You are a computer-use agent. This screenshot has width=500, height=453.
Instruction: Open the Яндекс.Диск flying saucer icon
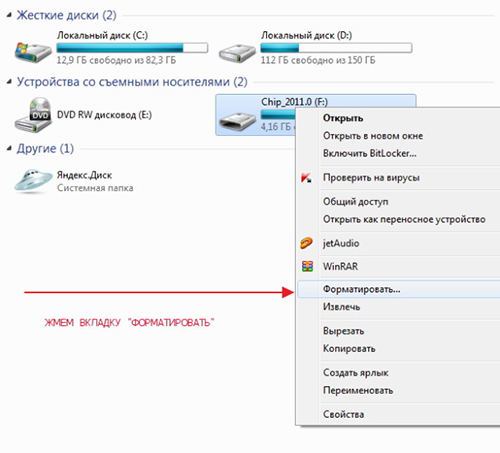tap(33, 181)
